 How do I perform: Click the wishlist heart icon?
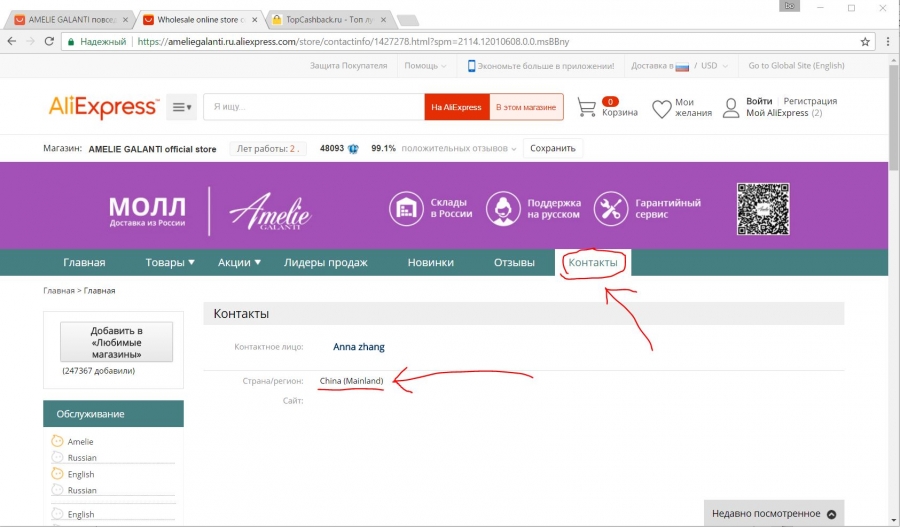tap(661, 108)
